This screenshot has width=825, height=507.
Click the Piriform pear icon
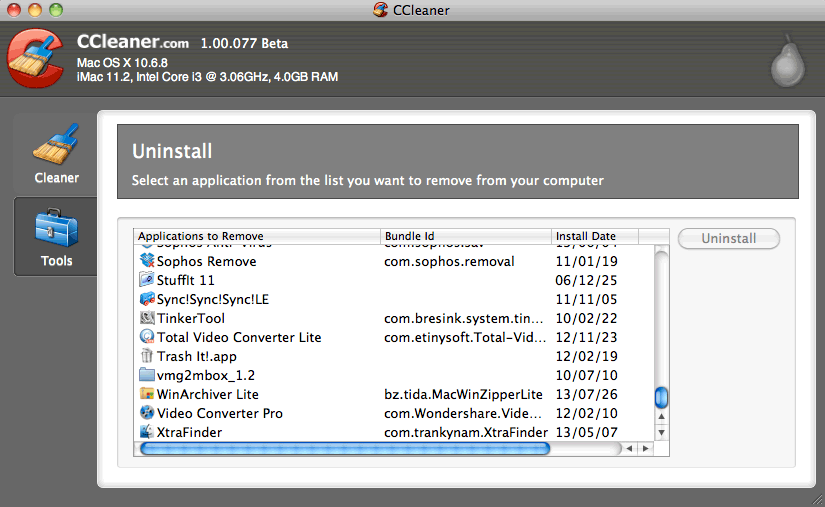tap(788, 62)
